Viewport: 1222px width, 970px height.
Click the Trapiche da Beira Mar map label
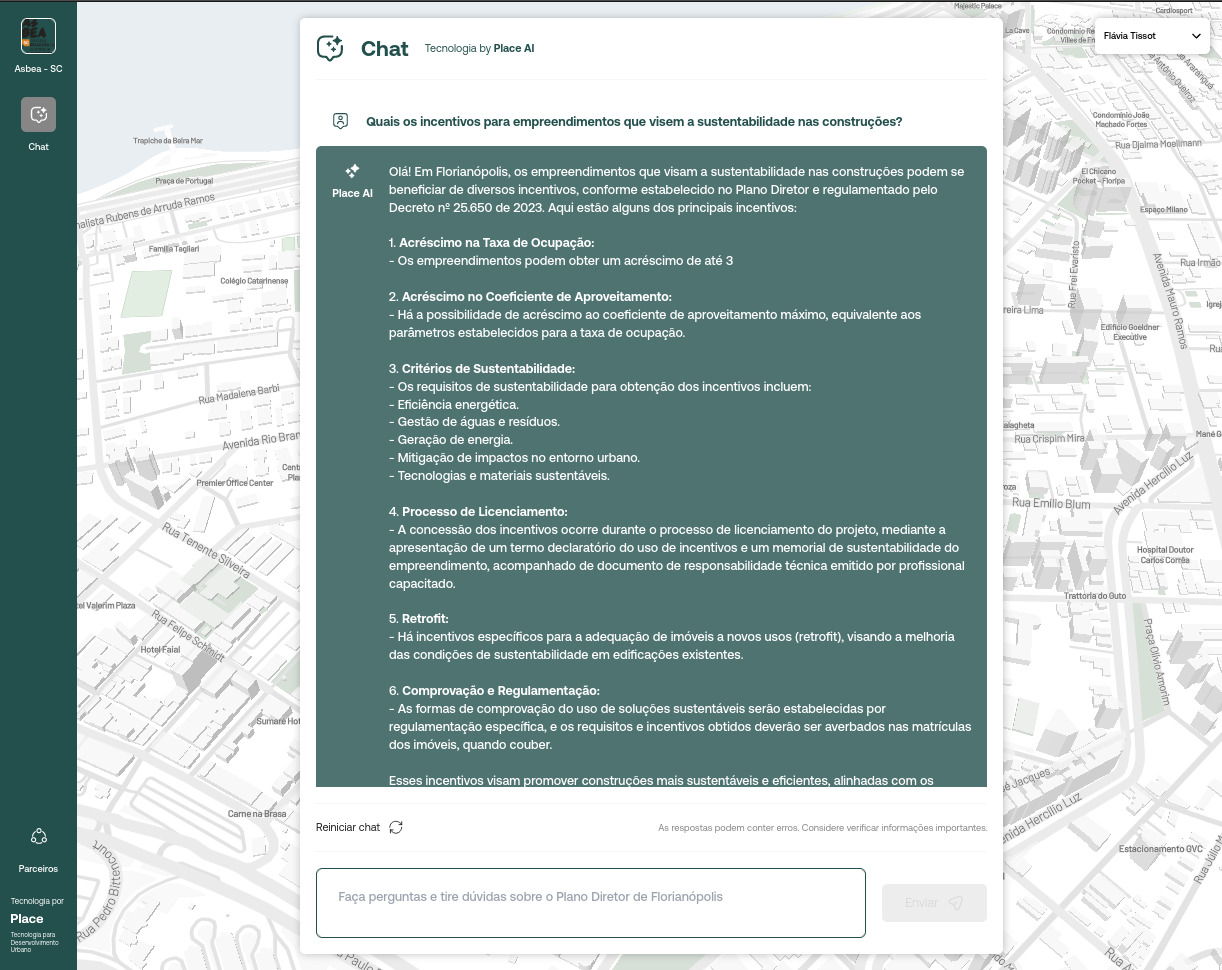(x=168, y=141)
